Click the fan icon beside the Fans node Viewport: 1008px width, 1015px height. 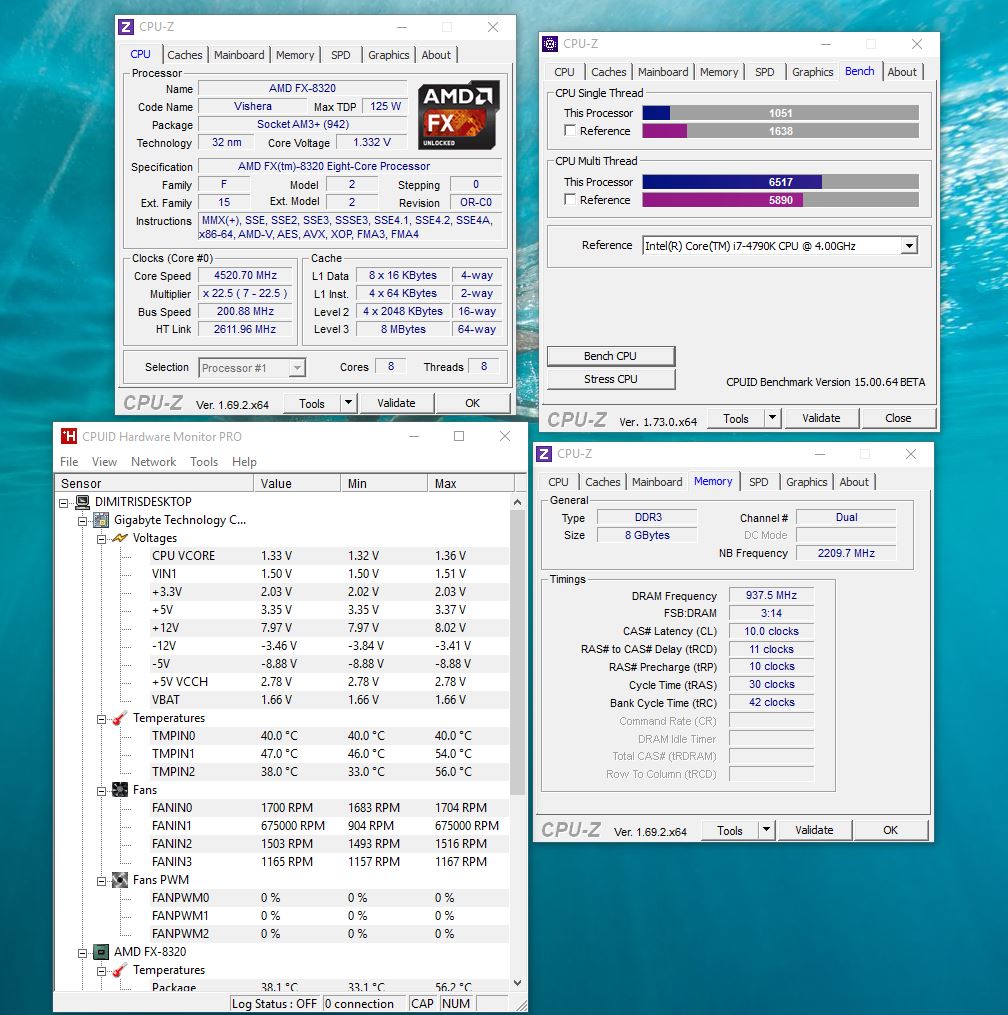pos(120,790)
